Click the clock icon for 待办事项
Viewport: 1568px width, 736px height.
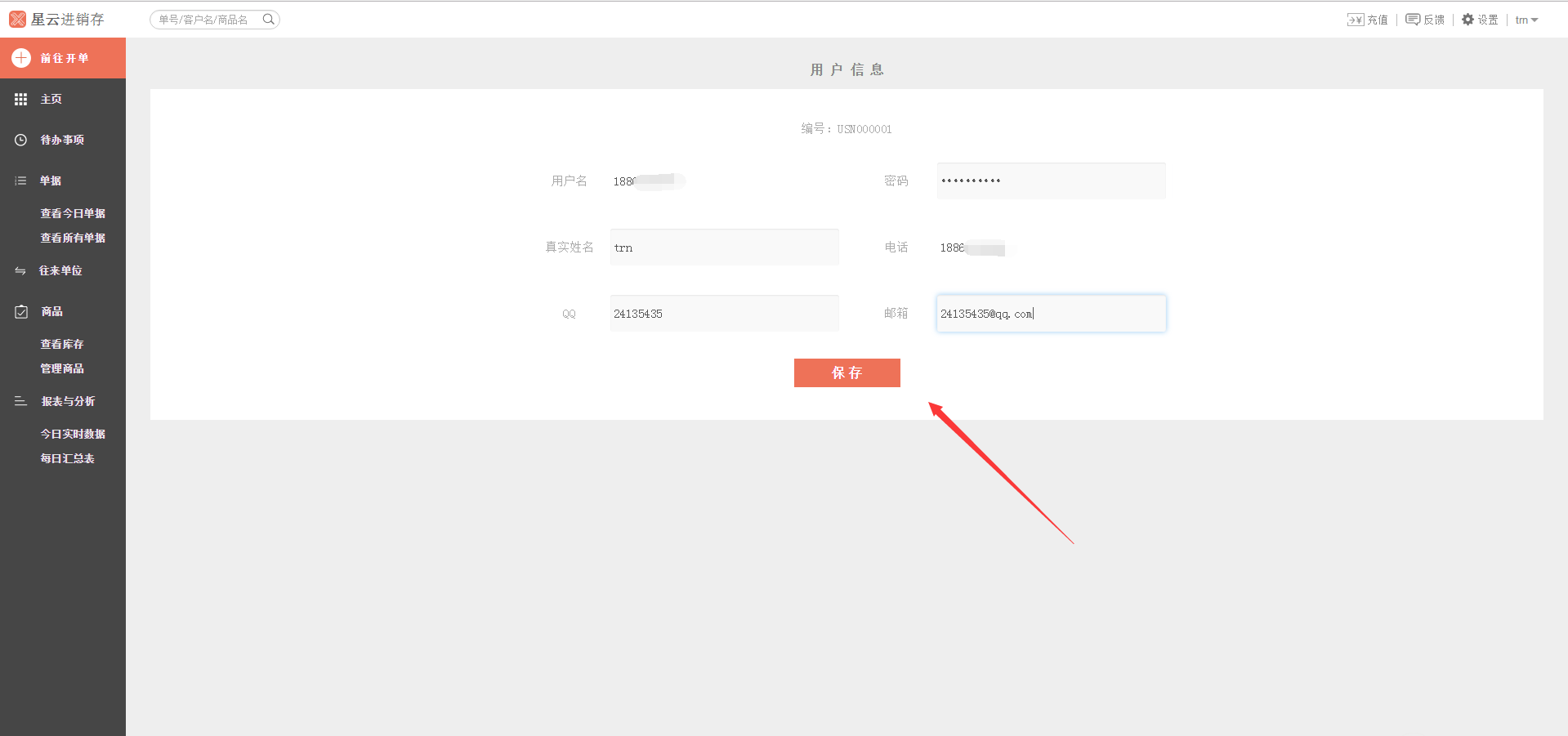click(21, 140)
